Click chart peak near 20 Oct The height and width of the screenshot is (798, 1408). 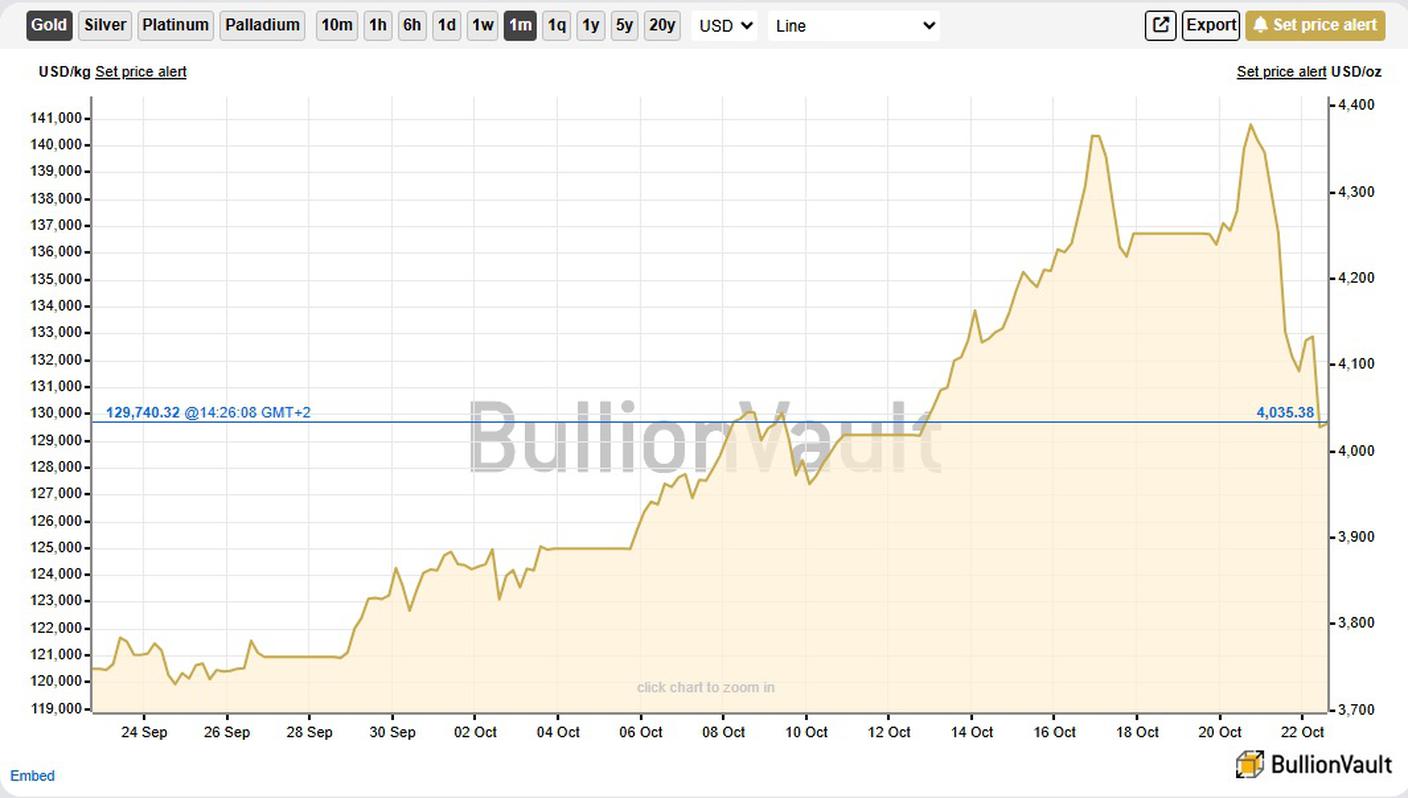tap(1250, 125)
